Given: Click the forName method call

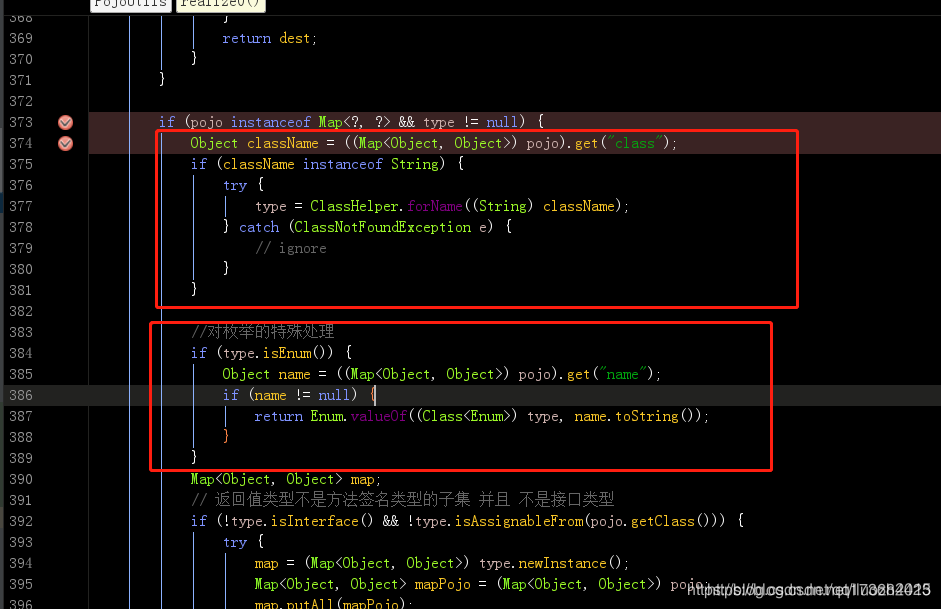Looking at the screenshot, I should 434,206.
